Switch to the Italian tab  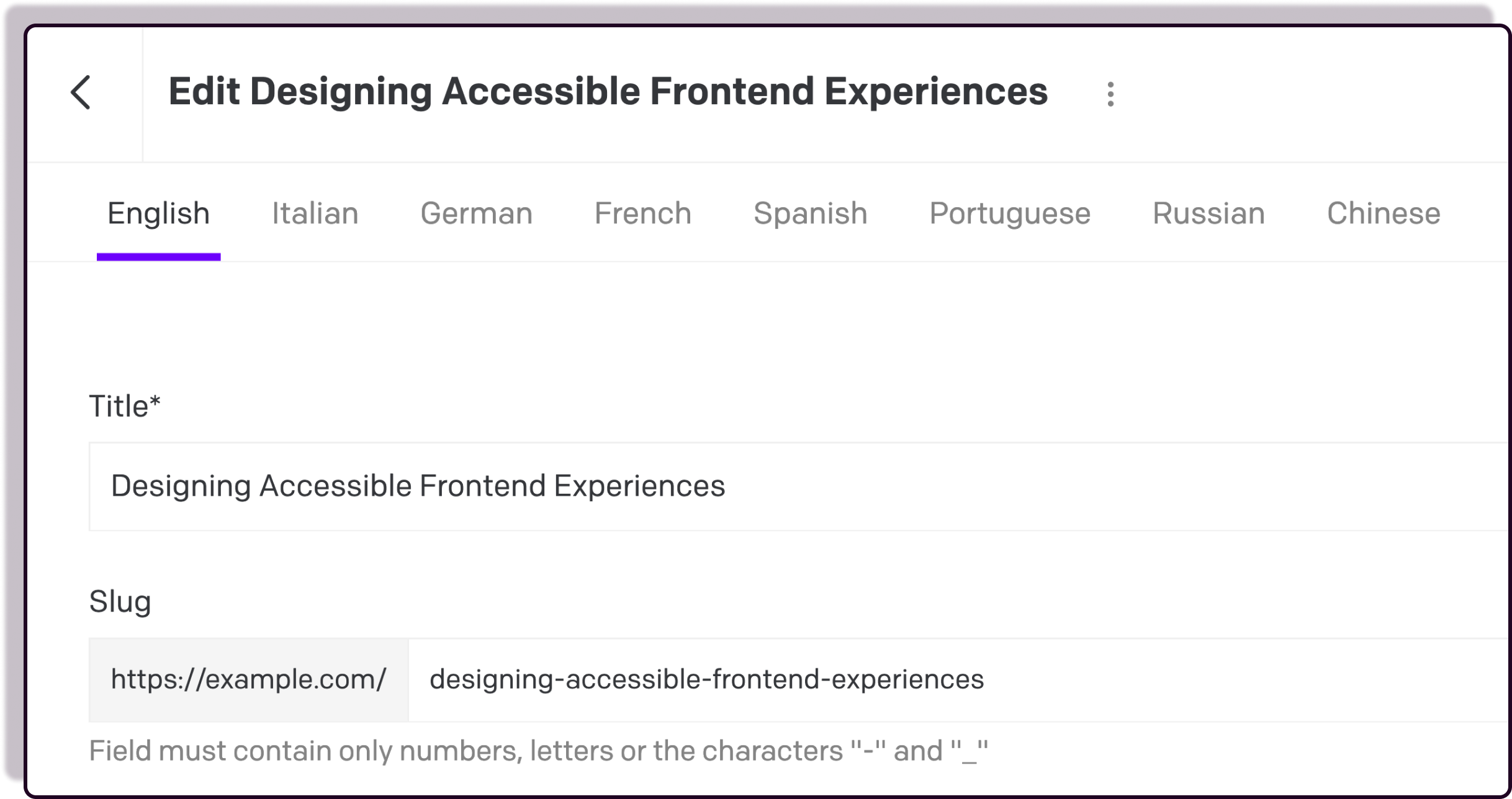[x=315, y=214]
